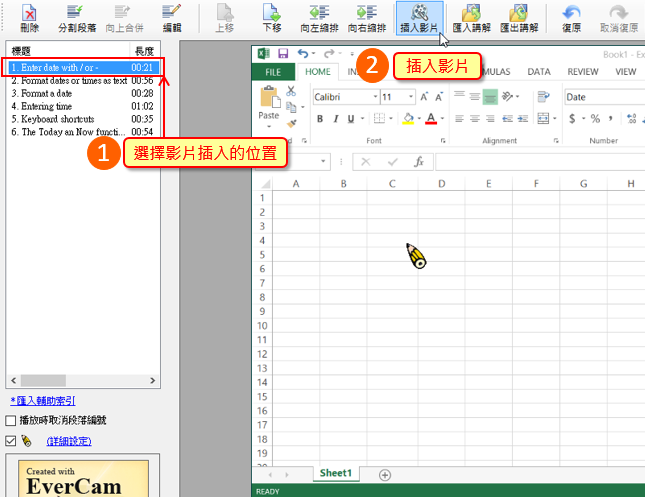Open the Calibri font name dropdown
645x497 pixels.
375,97
